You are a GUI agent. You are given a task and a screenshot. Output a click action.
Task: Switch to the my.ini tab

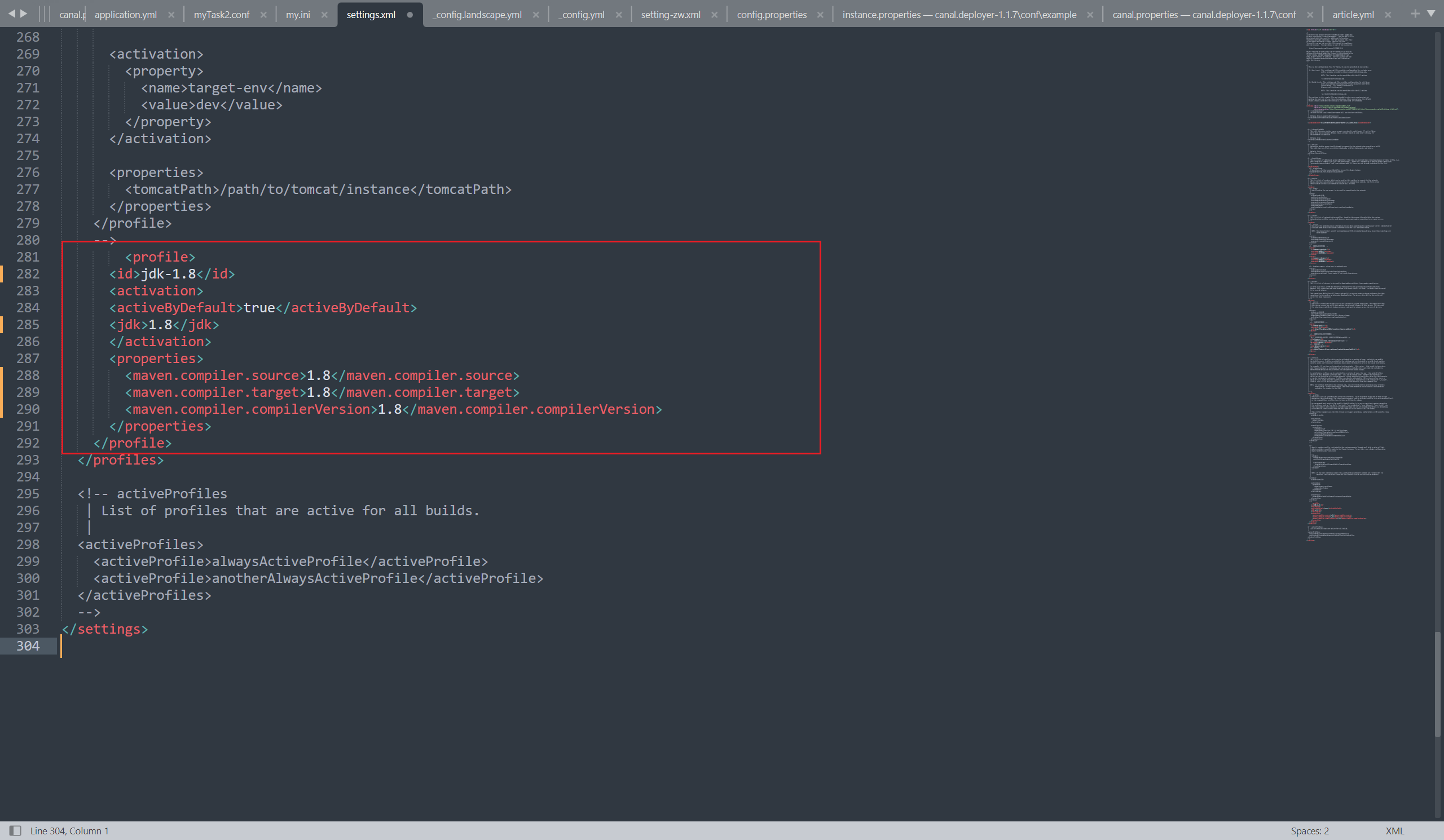(297, 14)
